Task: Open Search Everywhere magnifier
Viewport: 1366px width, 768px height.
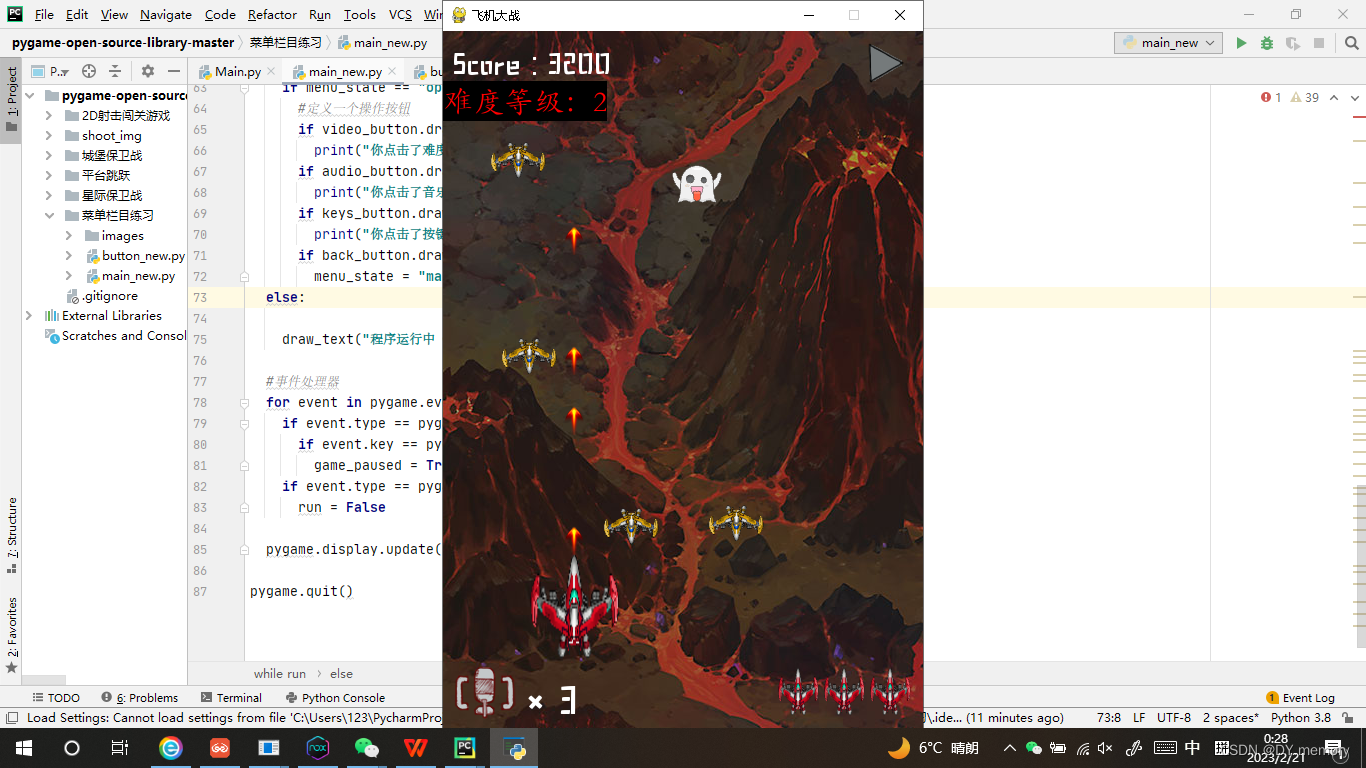Action: (x=1350, y=43)
